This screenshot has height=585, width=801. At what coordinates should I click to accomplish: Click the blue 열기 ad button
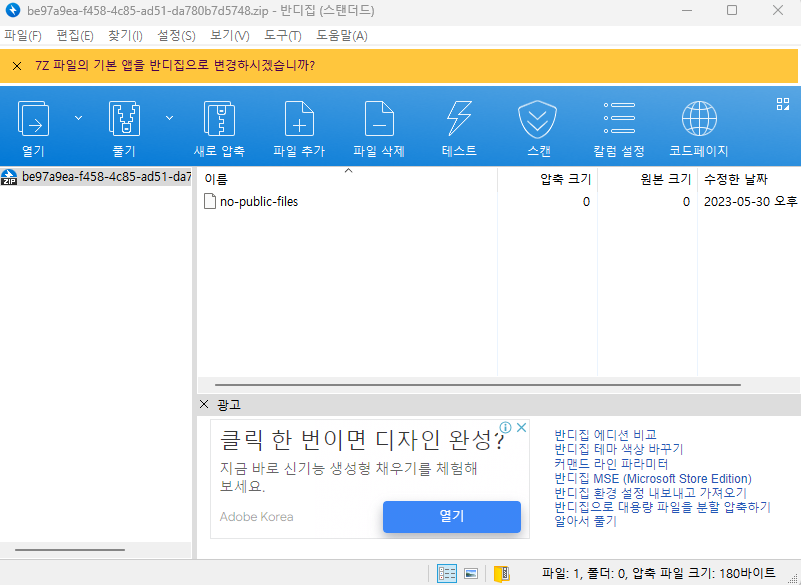[452, 517]
